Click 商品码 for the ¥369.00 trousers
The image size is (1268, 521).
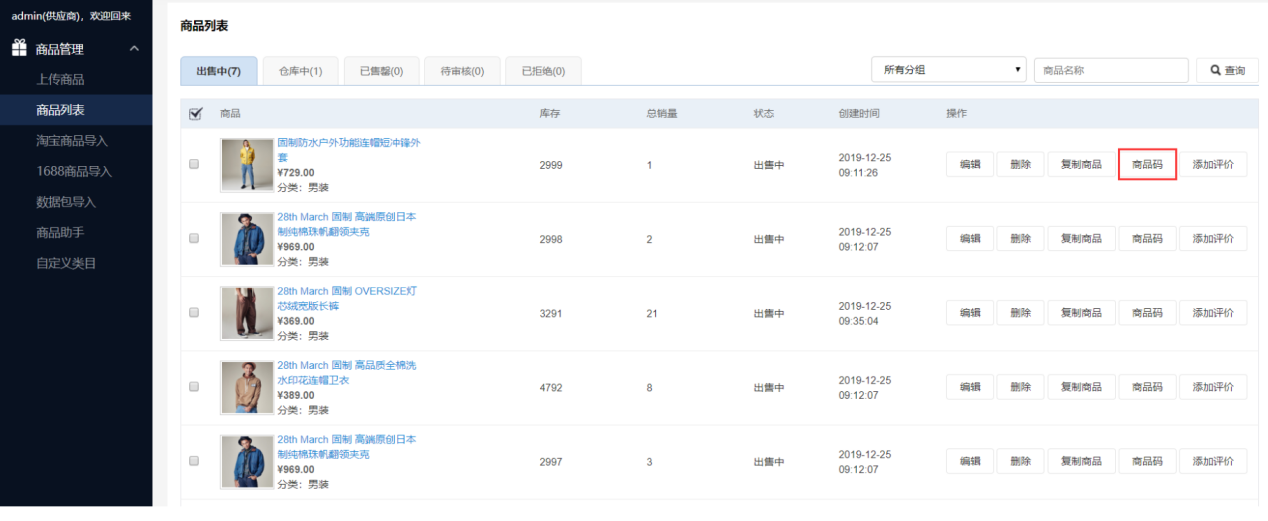click(1147, 313)
